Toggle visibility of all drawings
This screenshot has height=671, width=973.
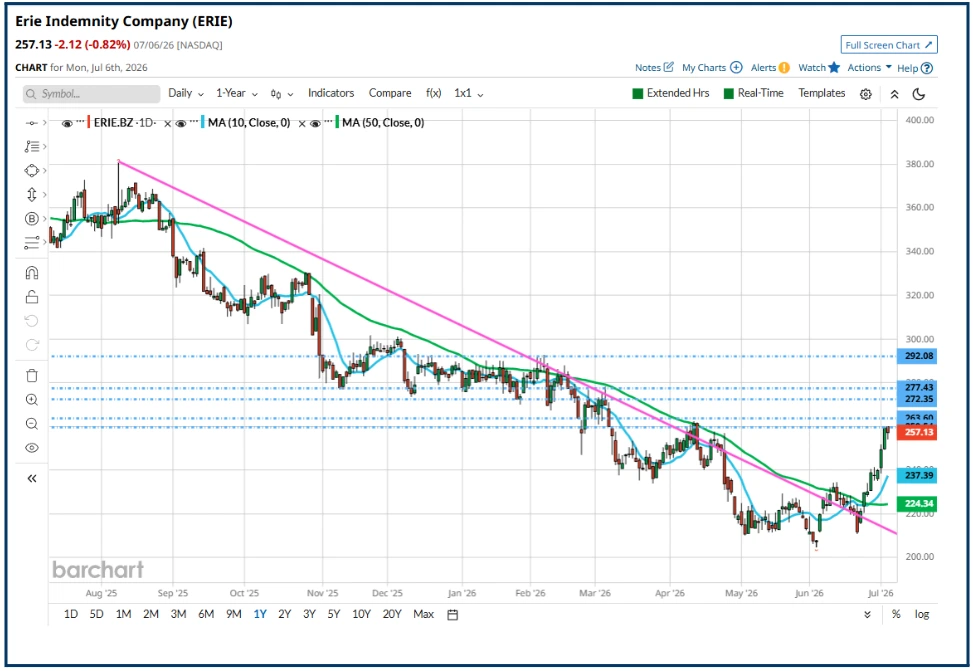pyautogui.click(x=32, y=448)
